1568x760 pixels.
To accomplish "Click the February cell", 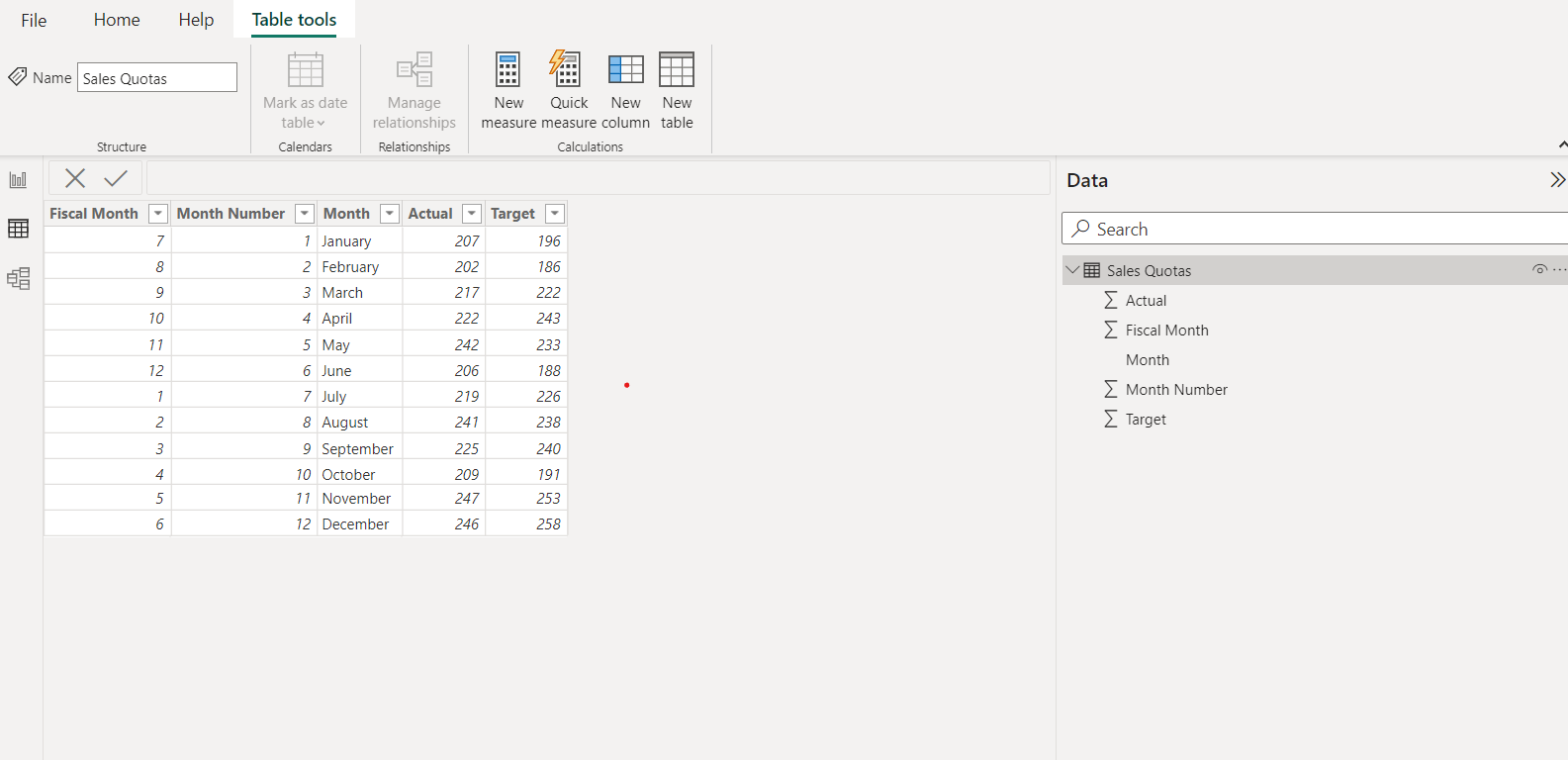I will tap(359, 266).
